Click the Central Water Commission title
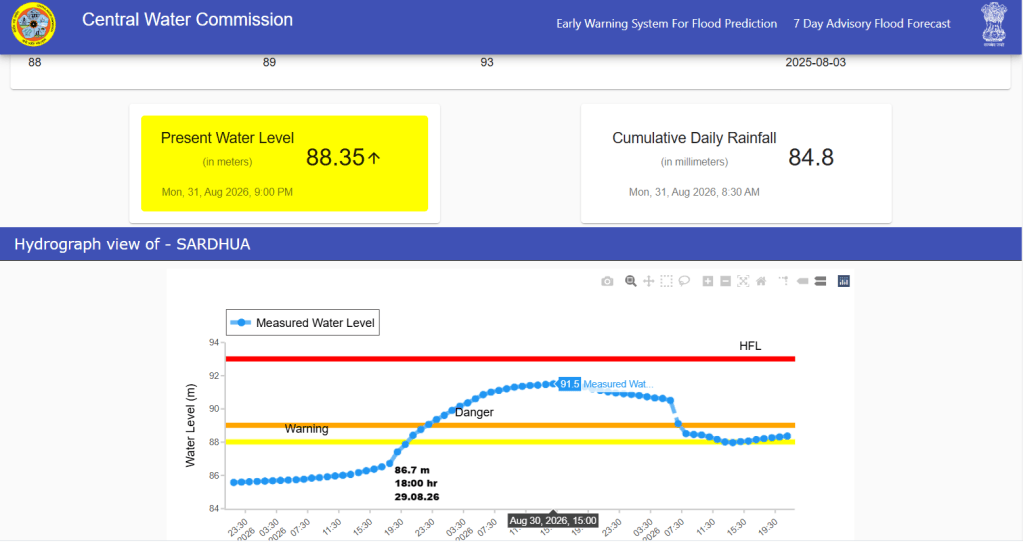Screen dimensions: 1023x545 click(x=187, y=20)
